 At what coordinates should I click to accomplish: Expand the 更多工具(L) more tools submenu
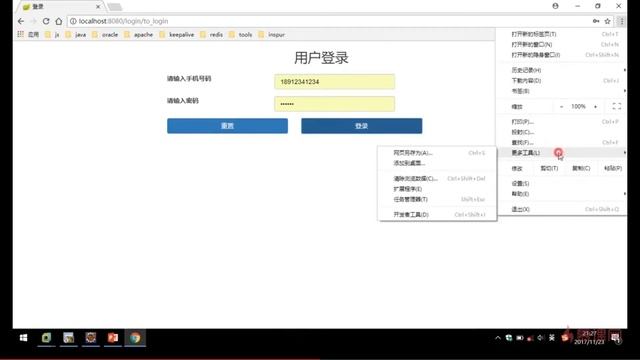[x=562, y=153]
